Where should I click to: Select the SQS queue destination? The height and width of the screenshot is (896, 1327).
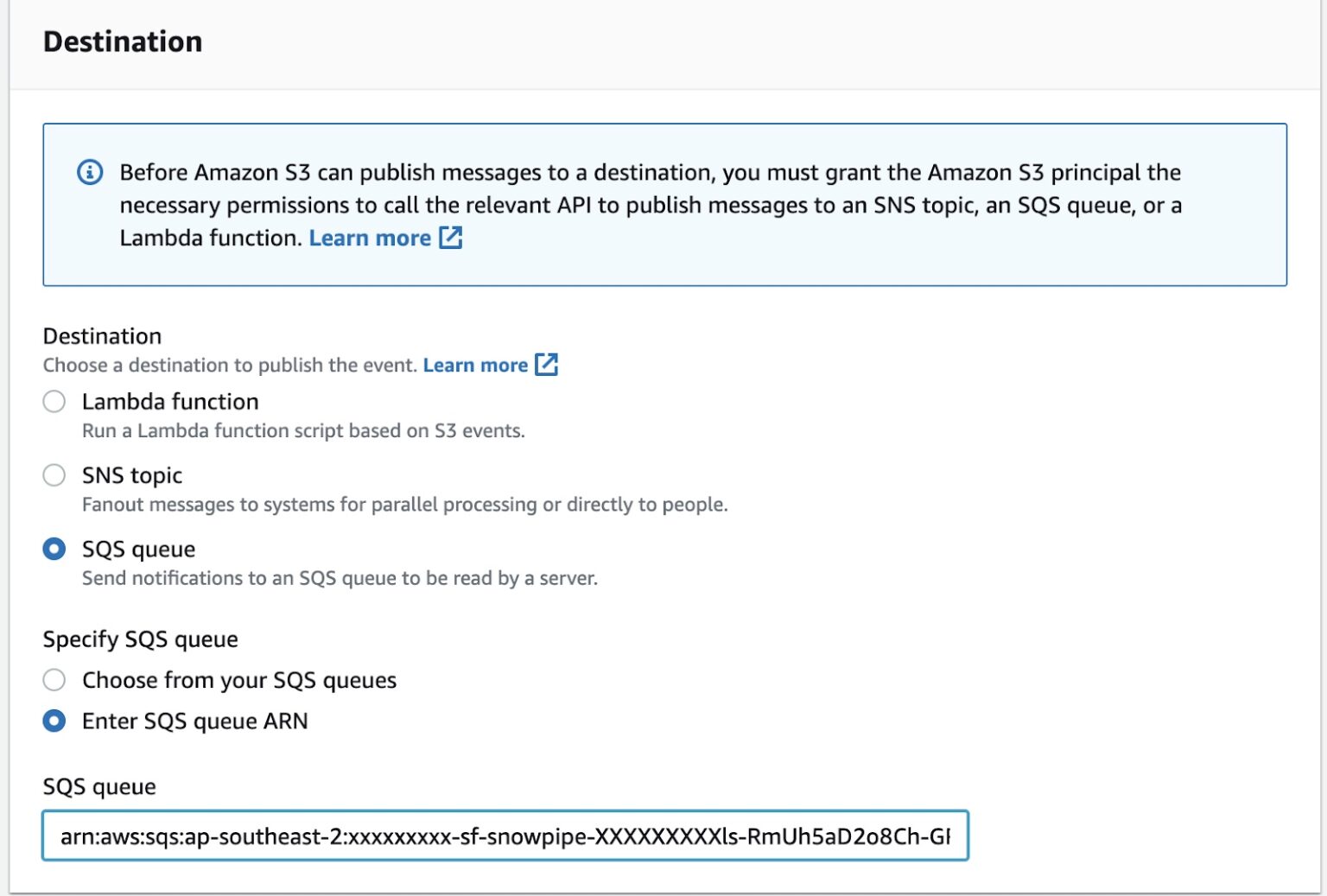54,549
